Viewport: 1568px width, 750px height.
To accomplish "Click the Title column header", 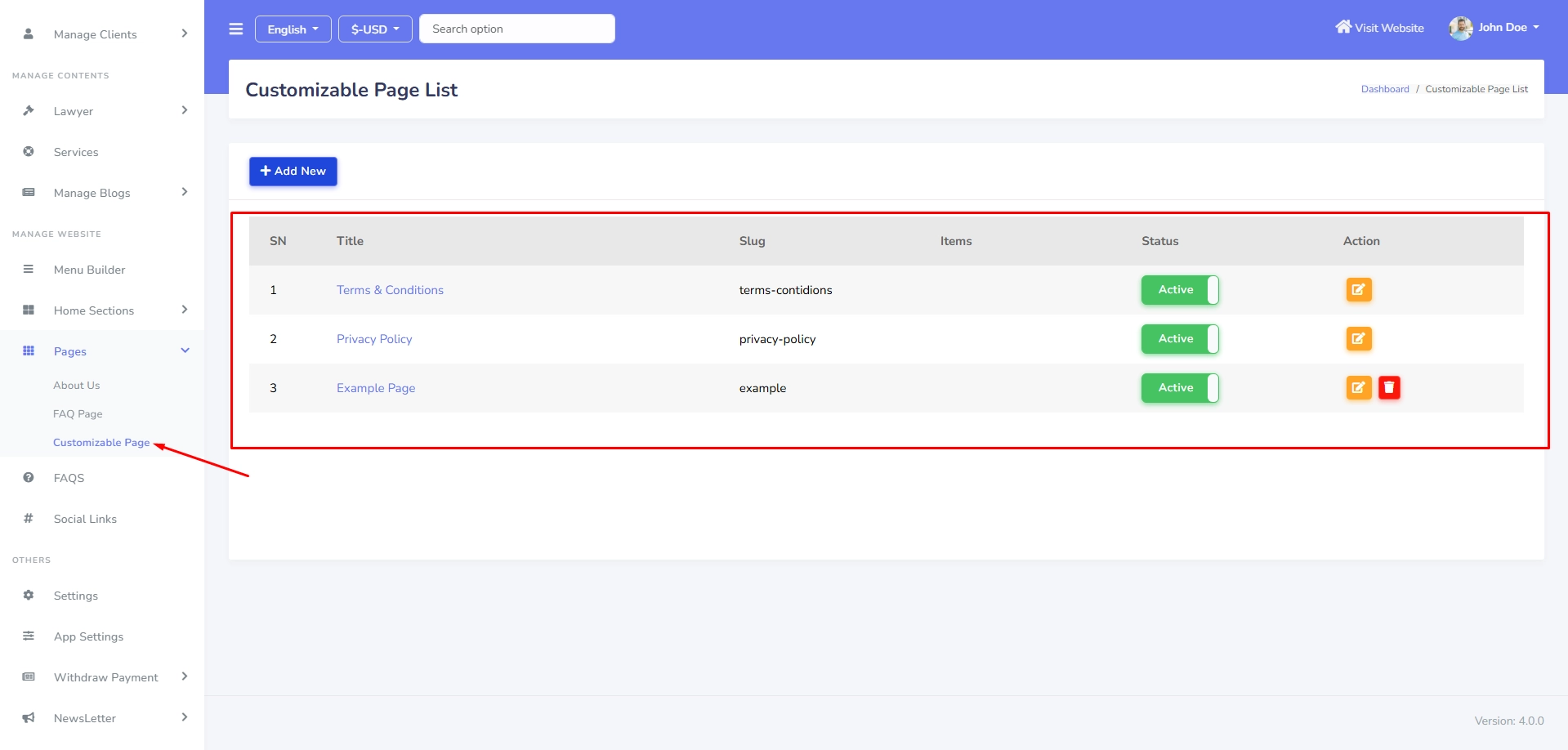I will point(350,241).
